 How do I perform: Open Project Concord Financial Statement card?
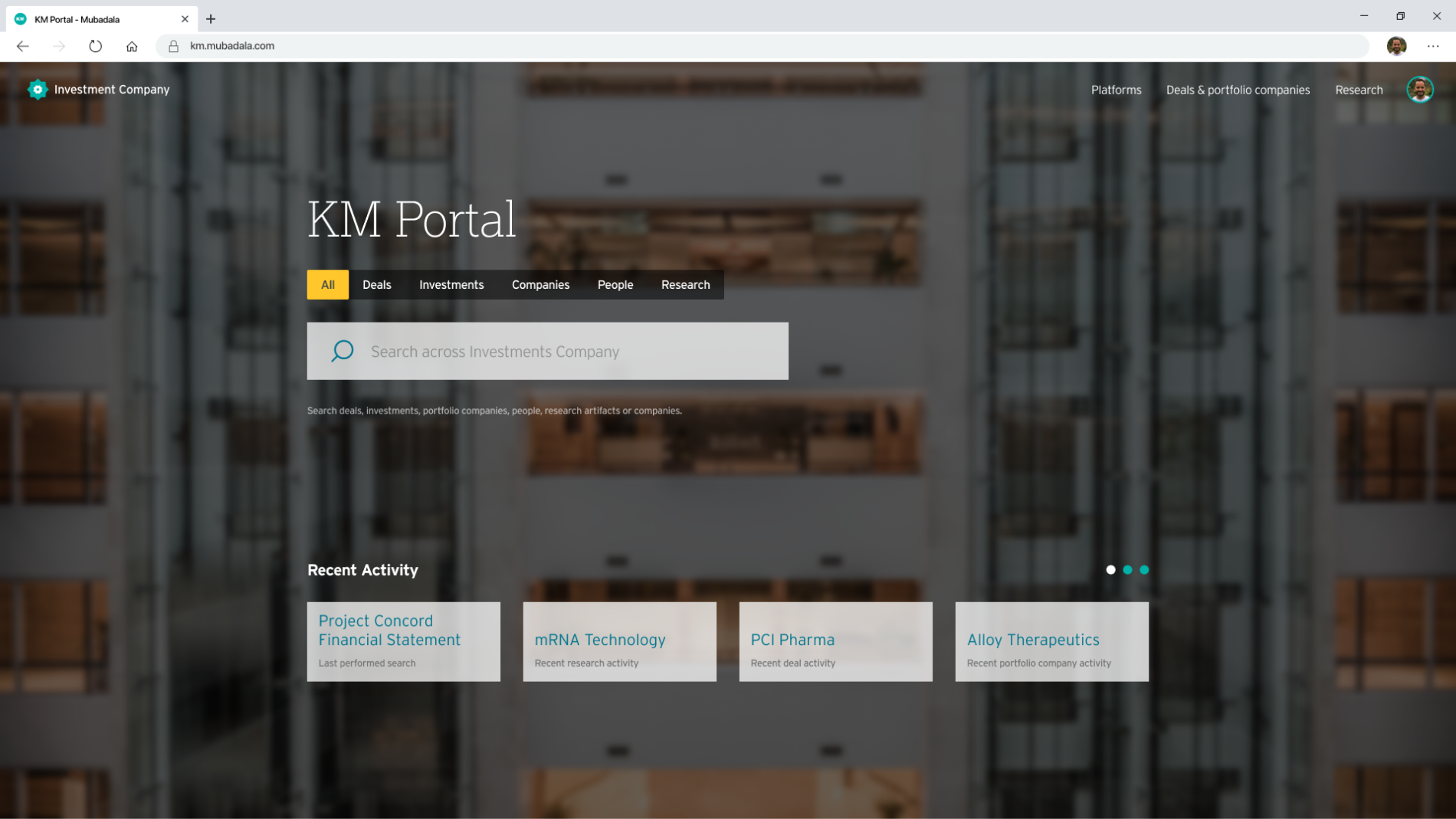pos(403,641)
